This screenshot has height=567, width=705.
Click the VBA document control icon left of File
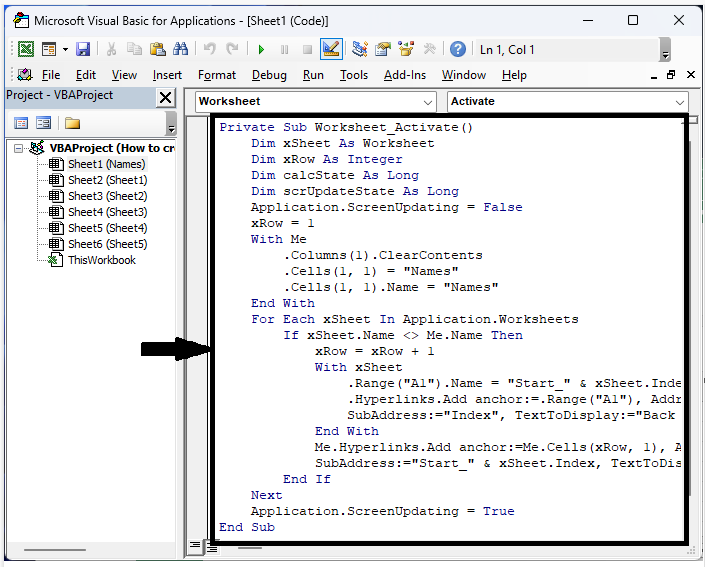coord(25,75)
